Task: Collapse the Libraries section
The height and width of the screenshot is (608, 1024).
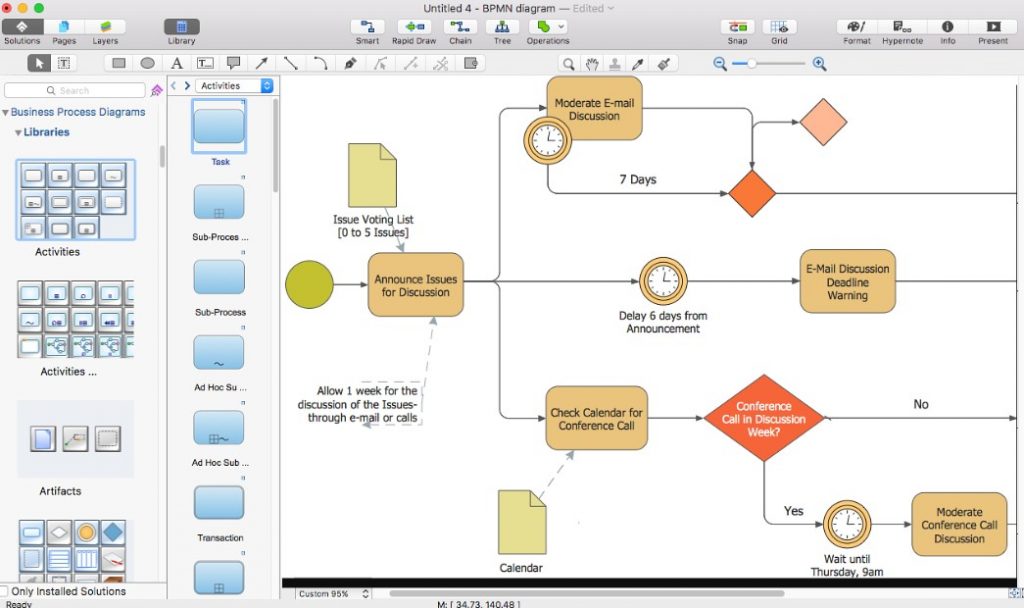Action: point(18,133)
